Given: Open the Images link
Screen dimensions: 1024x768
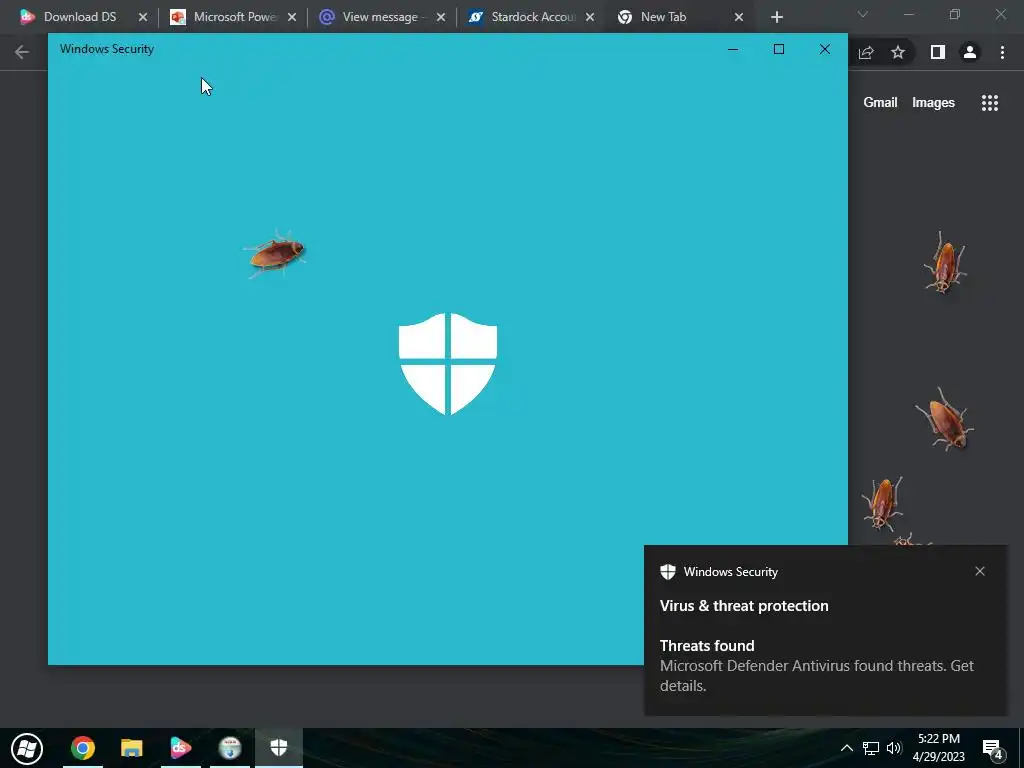Looking at the screenshot, I should pos(933,103).
